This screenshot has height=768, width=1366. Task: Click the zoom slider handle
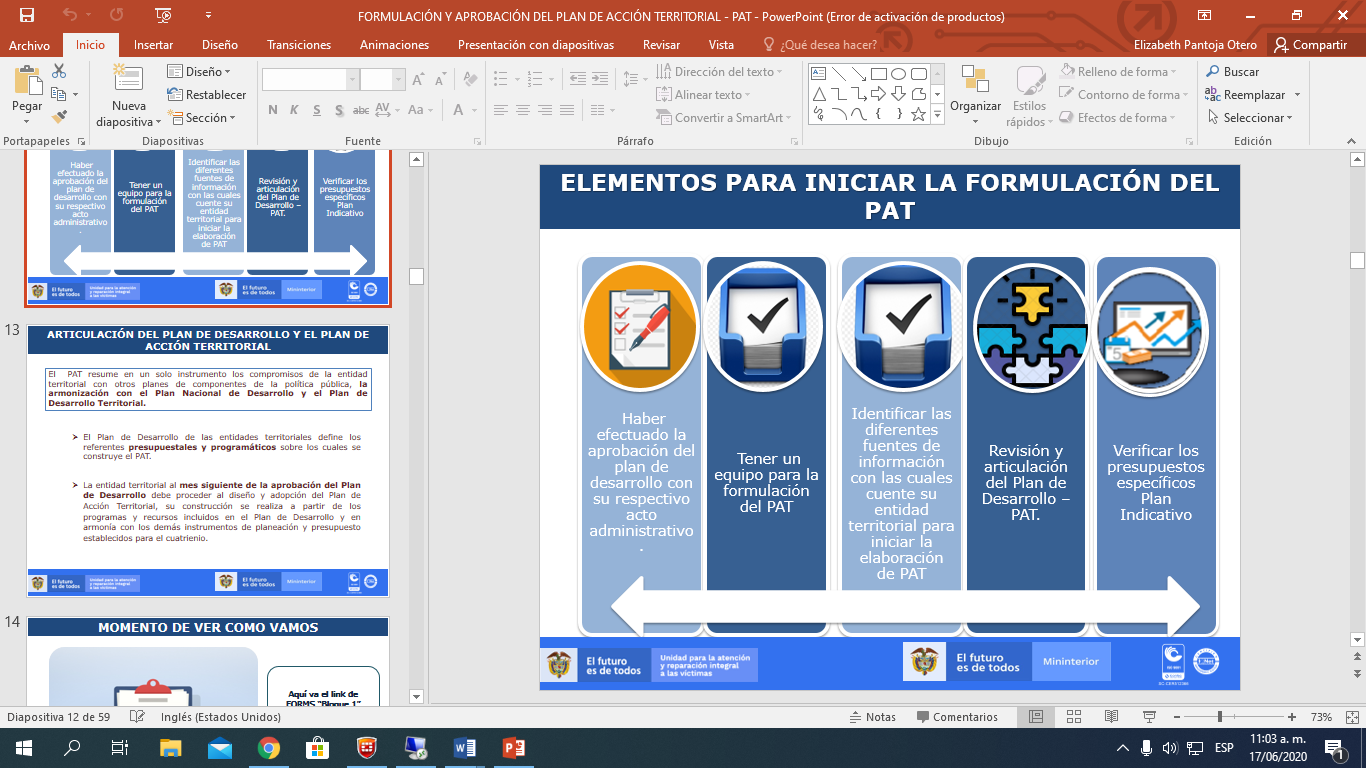coord(1219,717)
